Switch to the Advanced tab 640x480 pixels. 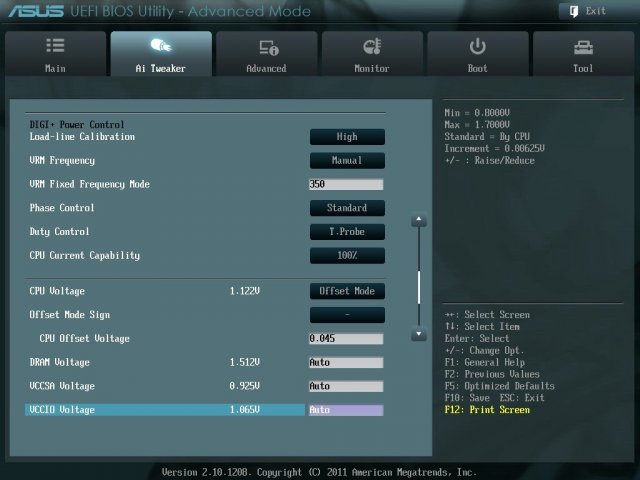point(267,53)
